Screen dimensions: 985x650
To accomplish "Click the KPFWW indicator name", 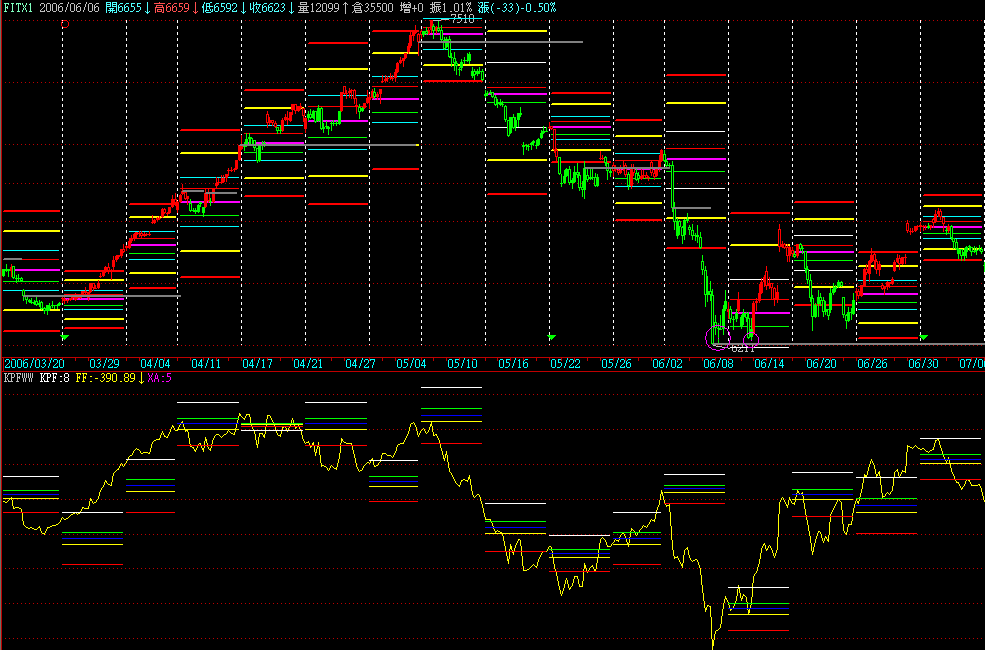I will click(x=19, y=379).
